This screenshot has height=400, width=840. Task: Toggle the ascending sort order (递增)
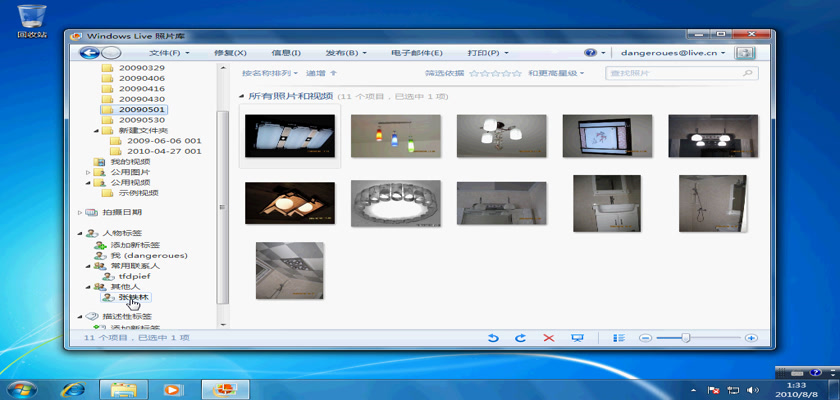click(x=321, y=73)
